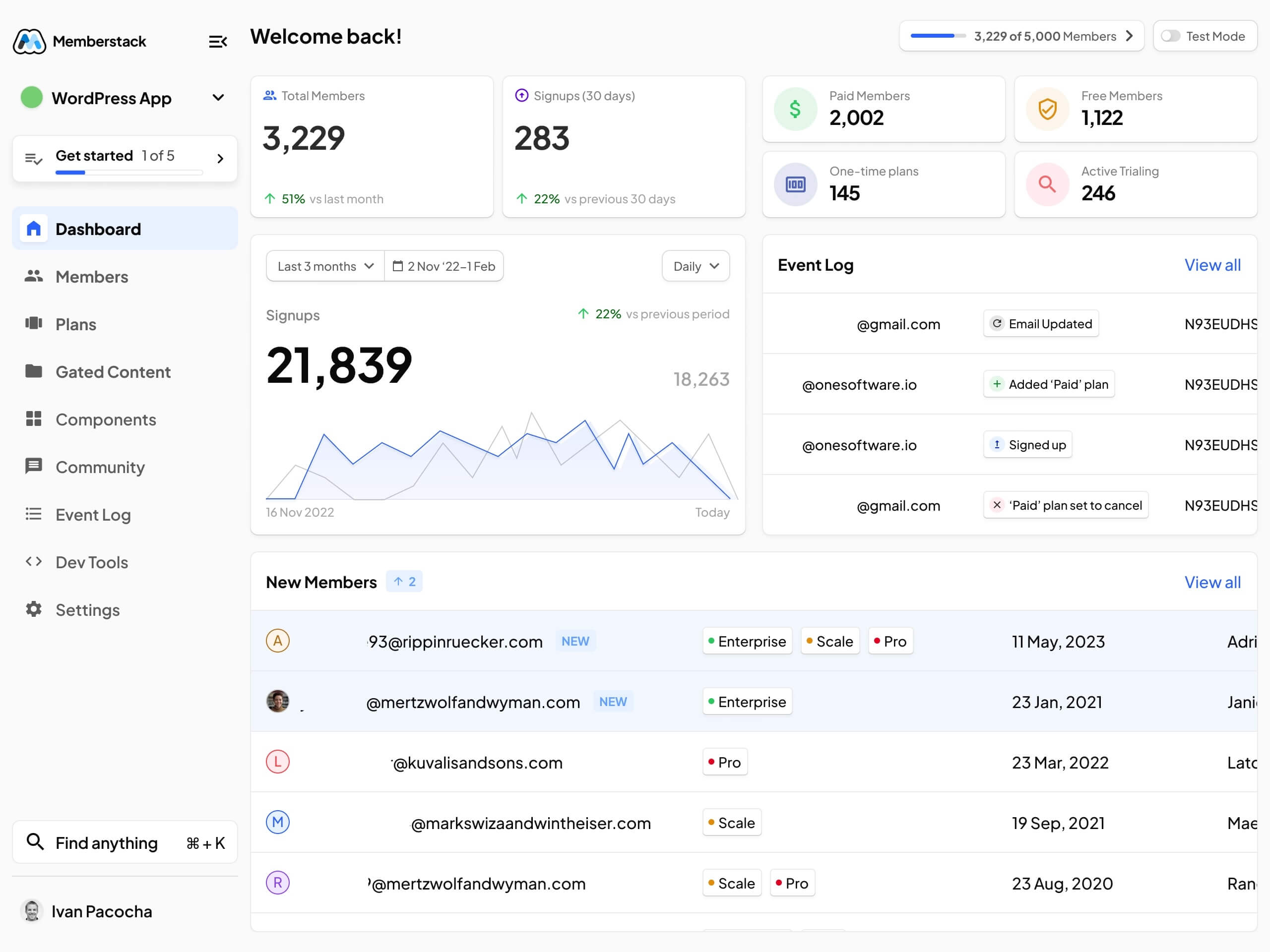Click the Dev Tools code icon
This screenshot has width=1270, height=952.
click(x=33, y=561)
